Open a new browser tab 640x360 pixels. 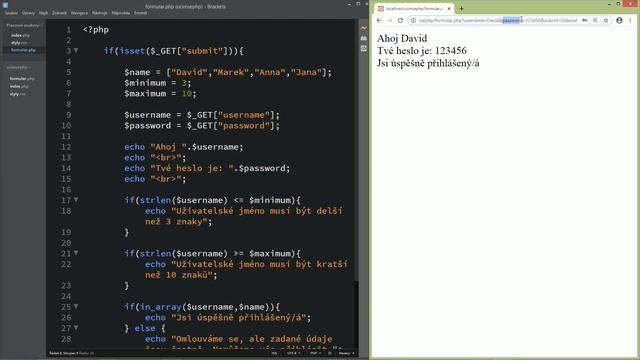point(462,9)
